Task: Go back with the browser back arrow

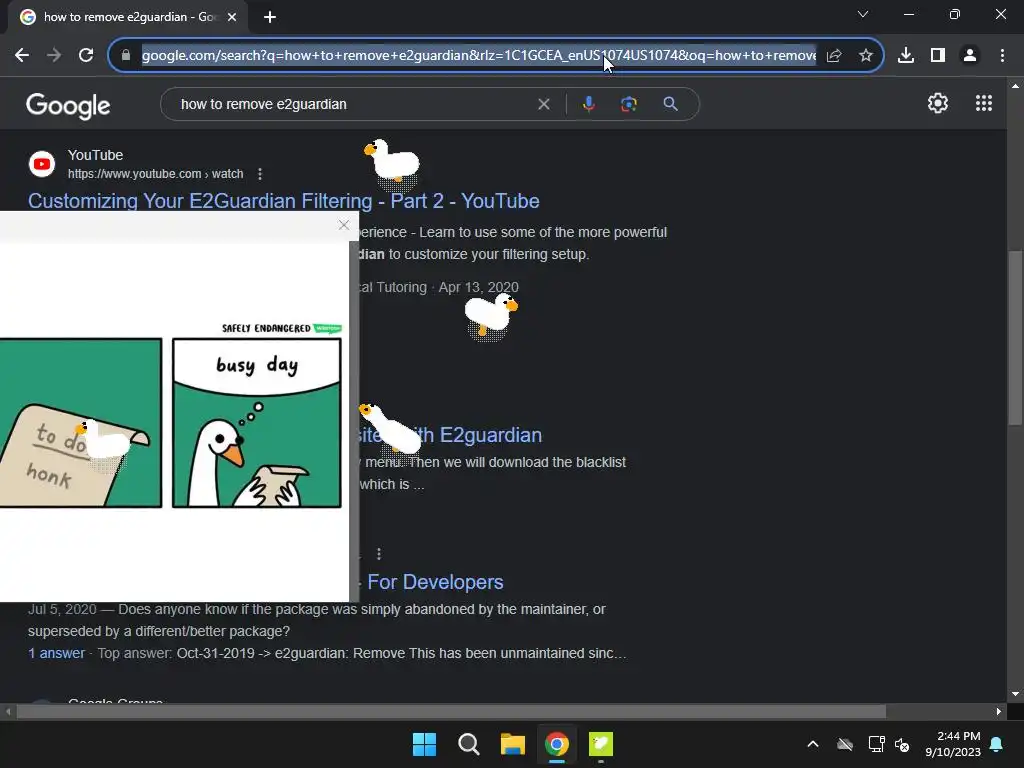Action: click(22, 56)
